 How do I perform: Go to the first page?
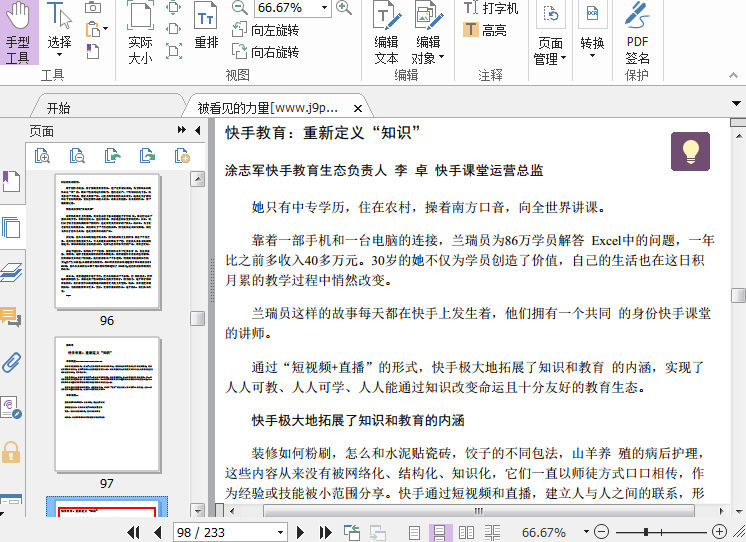[134, 532]
